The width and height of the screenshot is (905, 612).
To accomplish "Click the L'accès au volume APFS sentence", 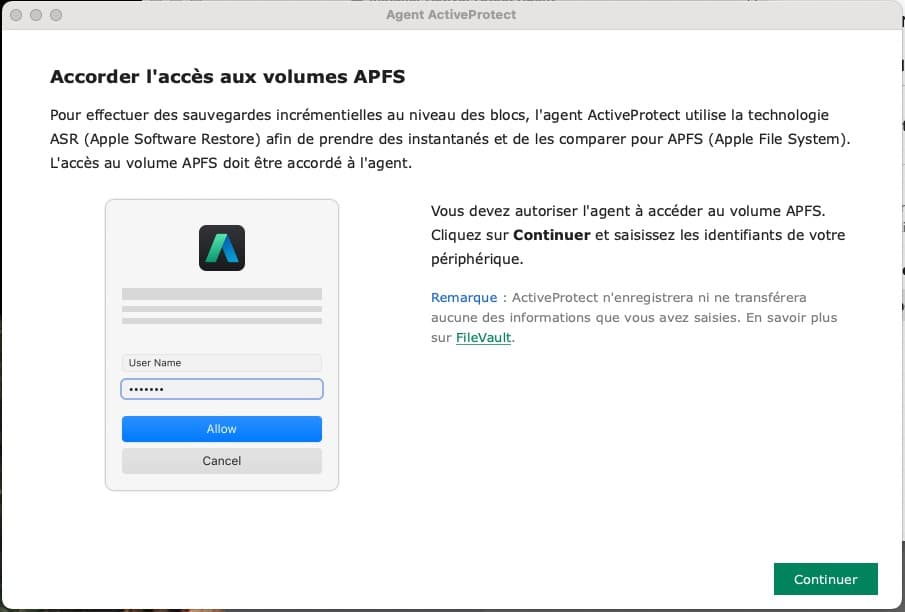I will click(230, 162).
